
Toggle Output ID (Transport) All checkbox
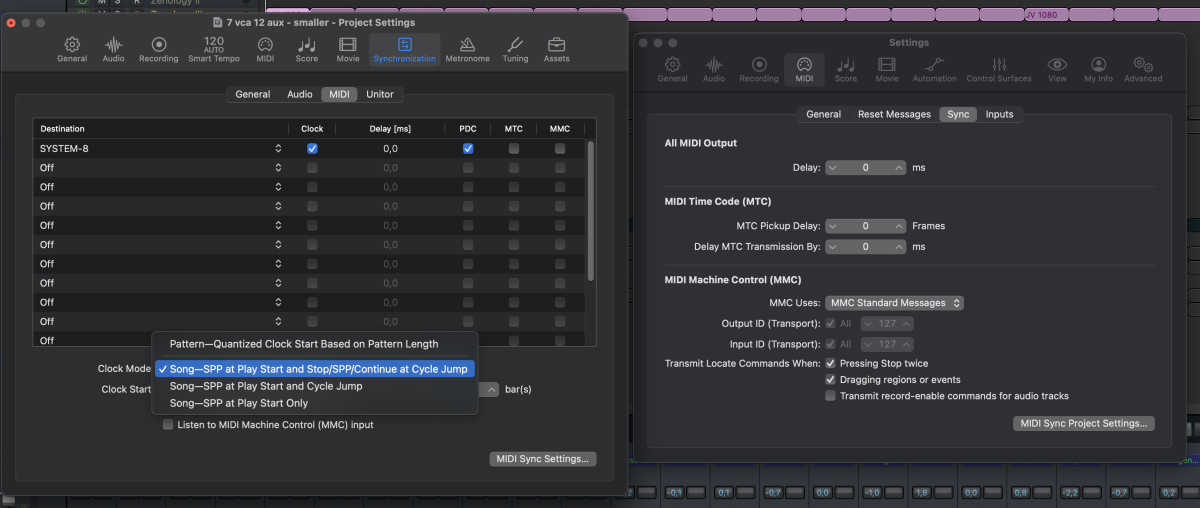point(830,324)
